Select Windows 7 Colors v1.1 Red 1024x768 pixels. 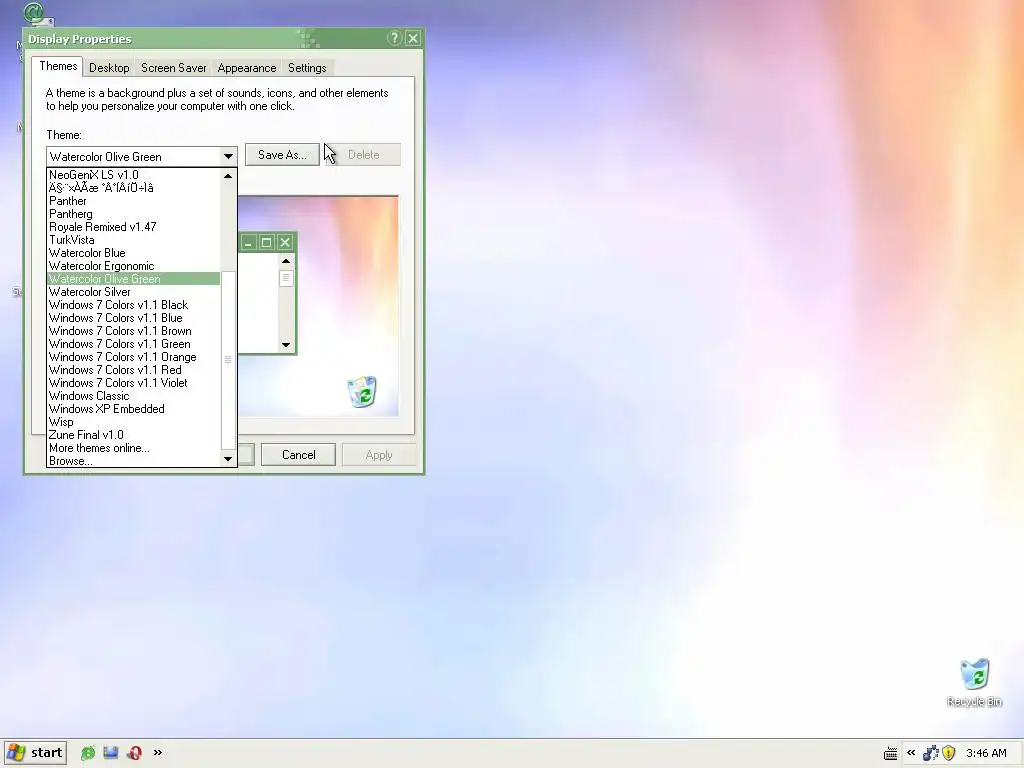click(x=134, y=370)
